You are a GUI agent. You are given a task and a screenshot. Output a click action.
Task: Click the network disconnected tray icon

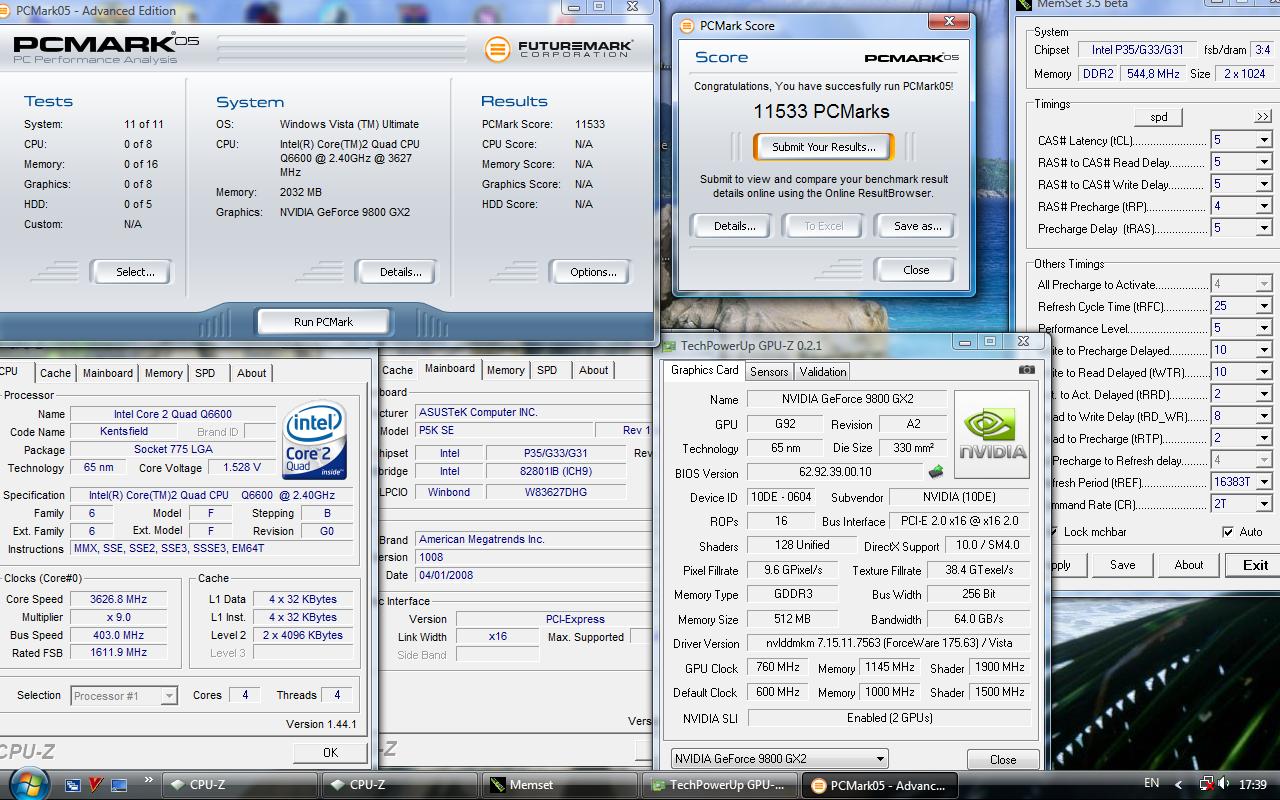point(1206,785)
